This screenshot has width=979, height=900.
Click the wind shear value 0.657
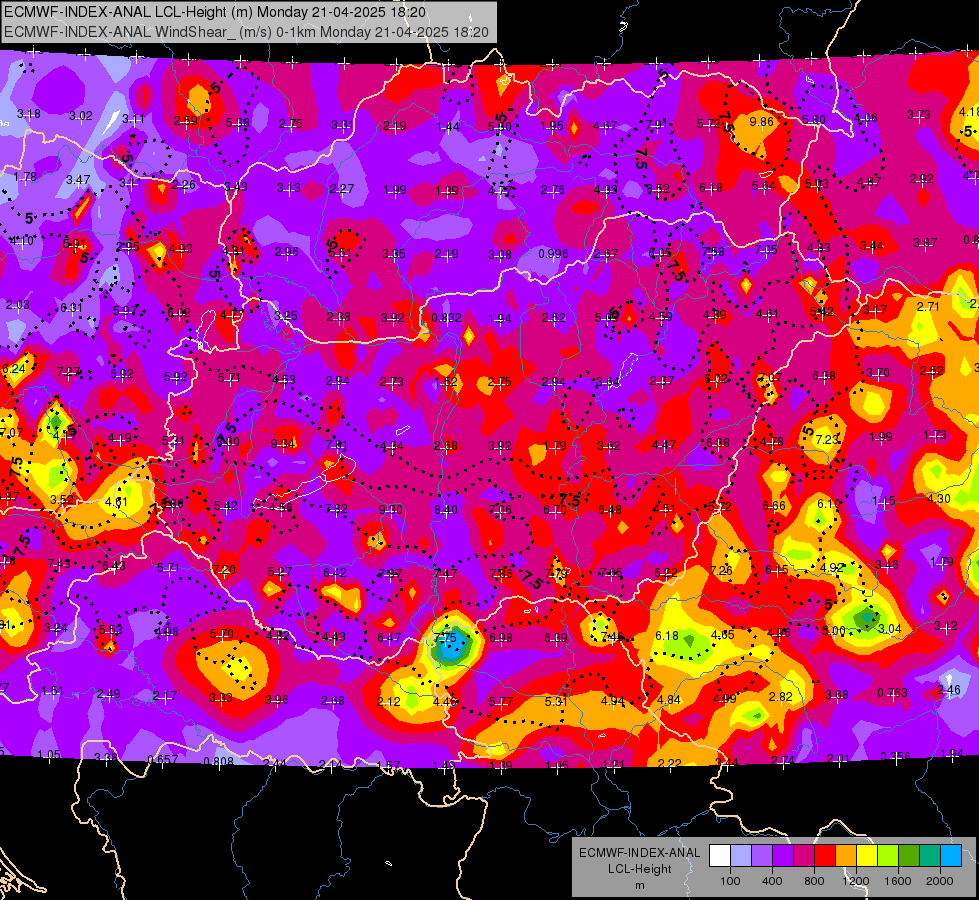[x=163, y=759]
